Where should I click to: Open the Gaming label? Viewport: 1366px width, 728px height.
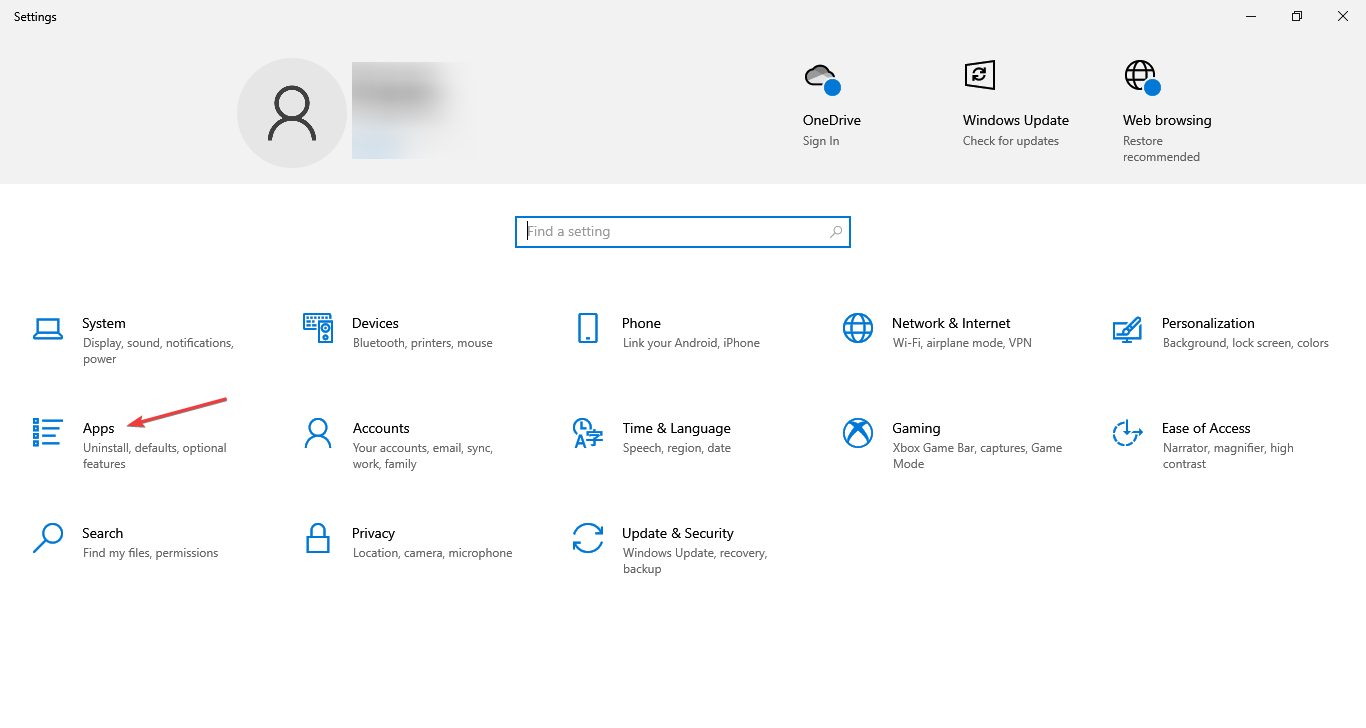916,428
